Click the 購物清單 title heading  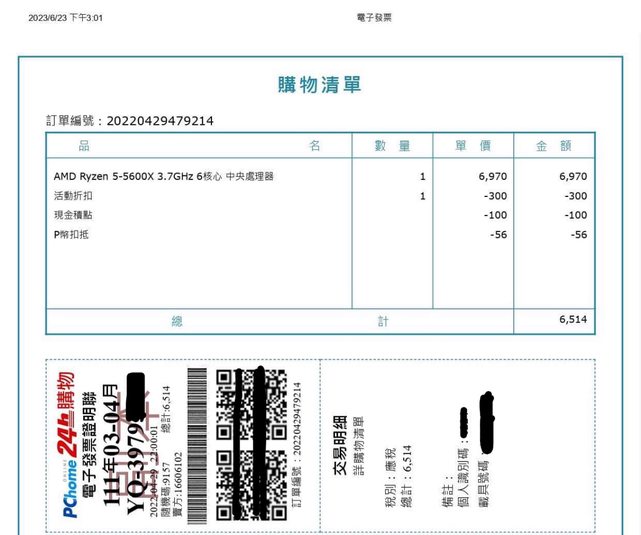point(320,85)
